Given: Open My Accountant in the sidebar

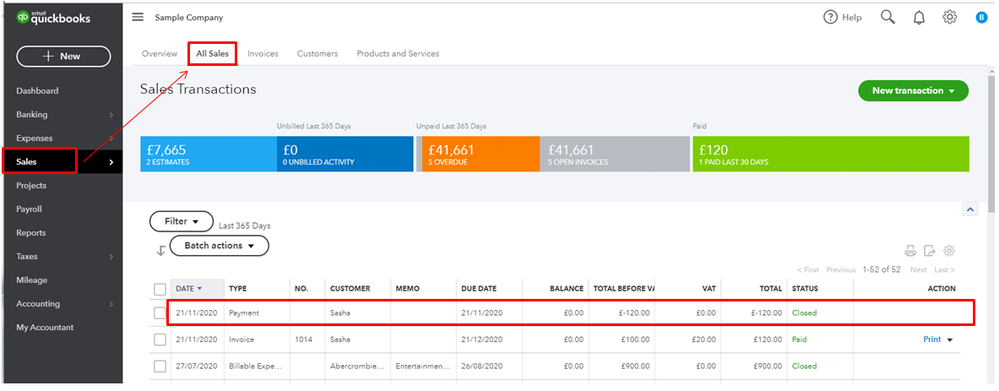Looking at the screenshot, I should click(x=45, y=327).
